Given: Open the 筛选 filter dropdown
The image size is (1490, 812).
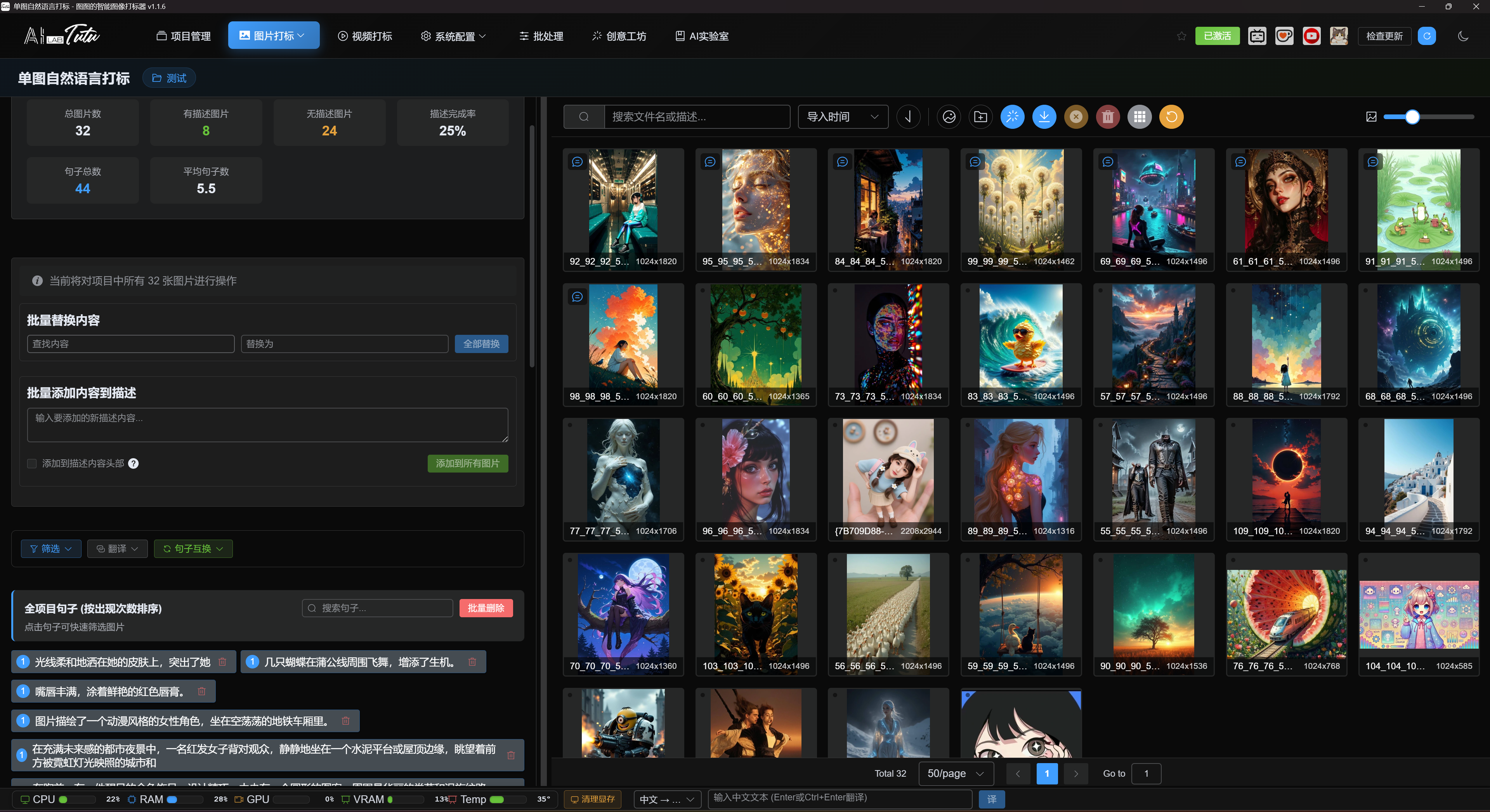Looking at the screenshot, I should coord(50,548).
